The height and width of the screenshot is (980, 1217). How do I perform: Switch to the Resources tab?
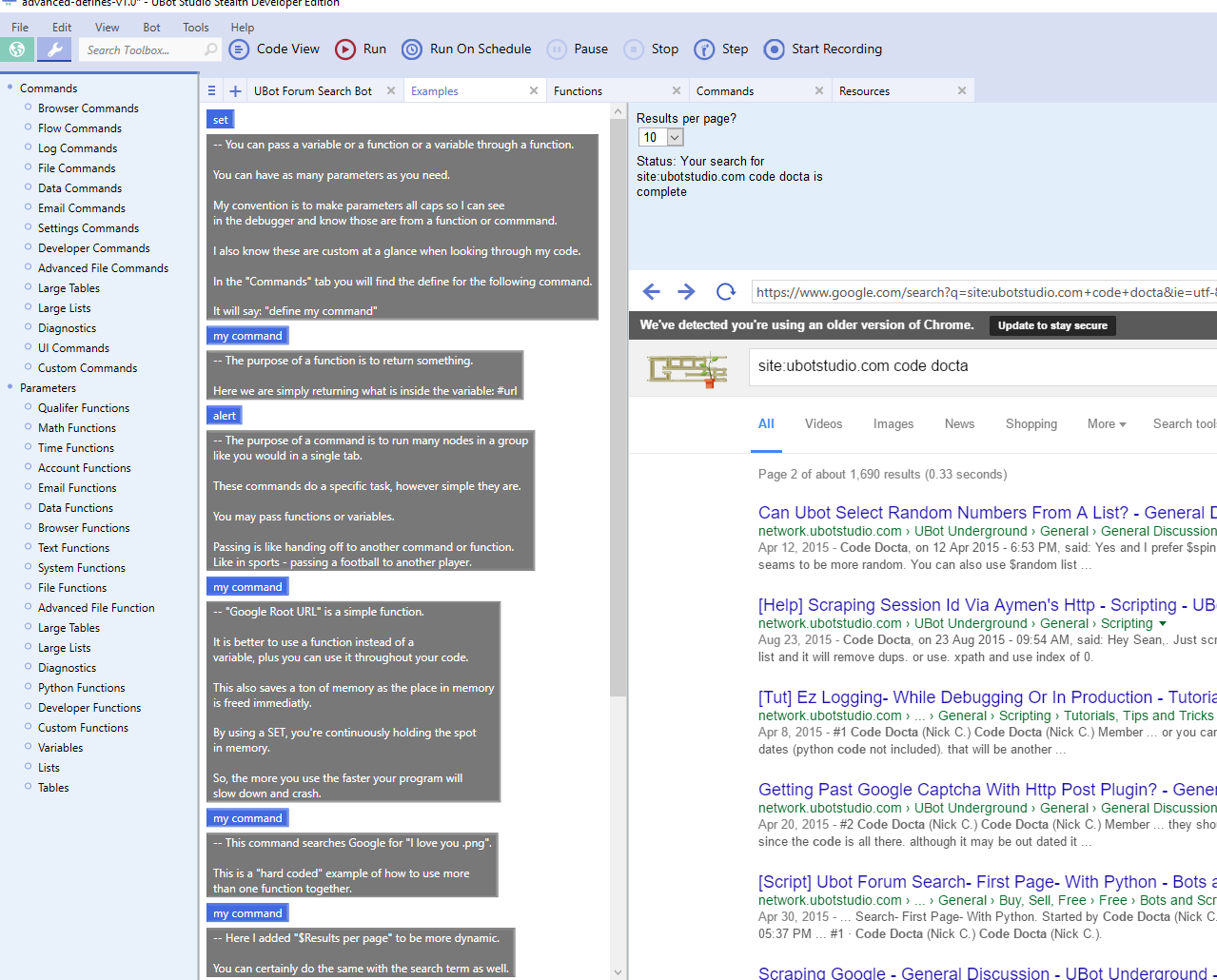tap(864, 91)
